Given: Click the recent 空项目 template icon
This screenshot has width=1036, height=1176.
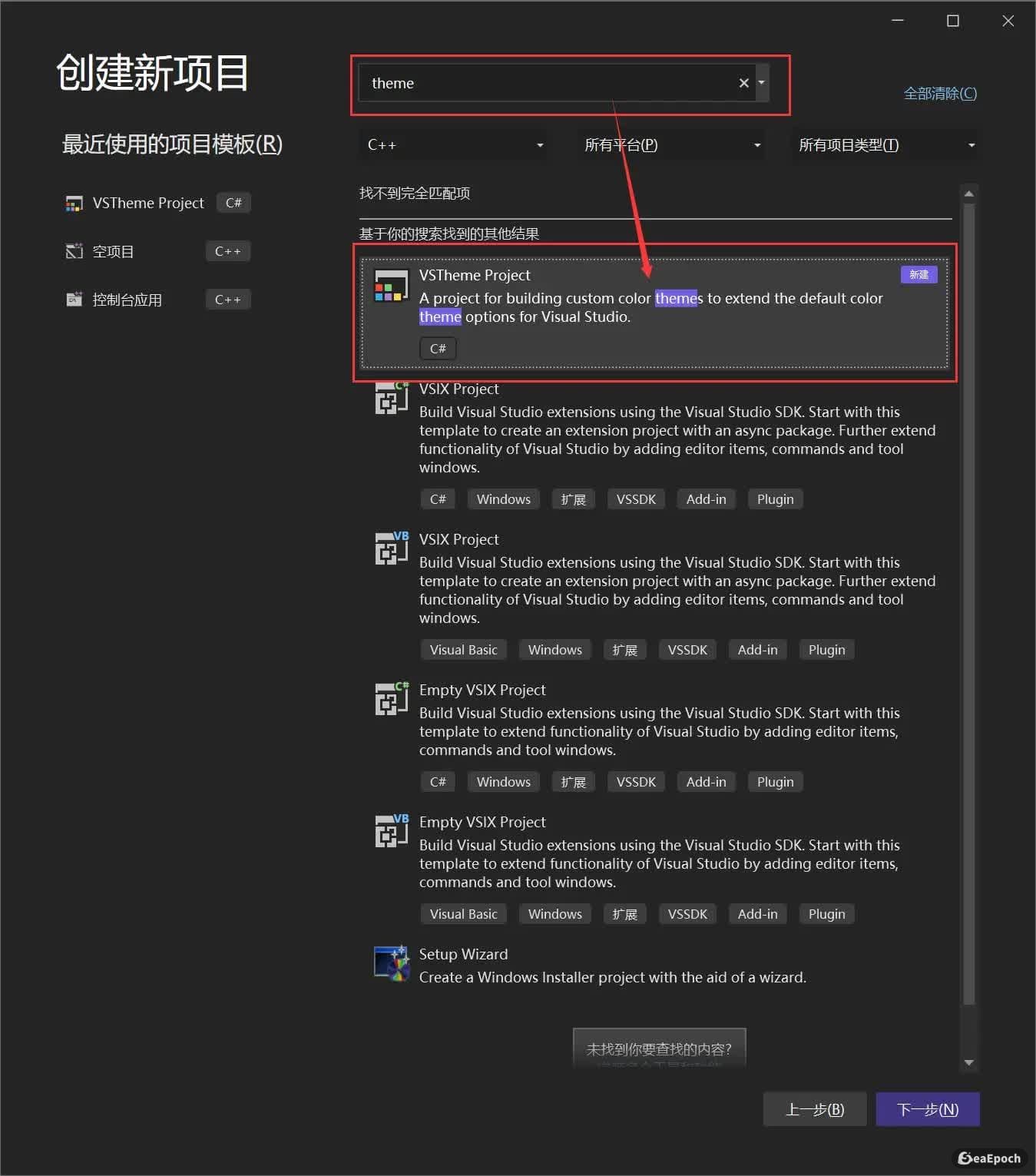Looking at the screenshot, I should (x=74, y=251).
